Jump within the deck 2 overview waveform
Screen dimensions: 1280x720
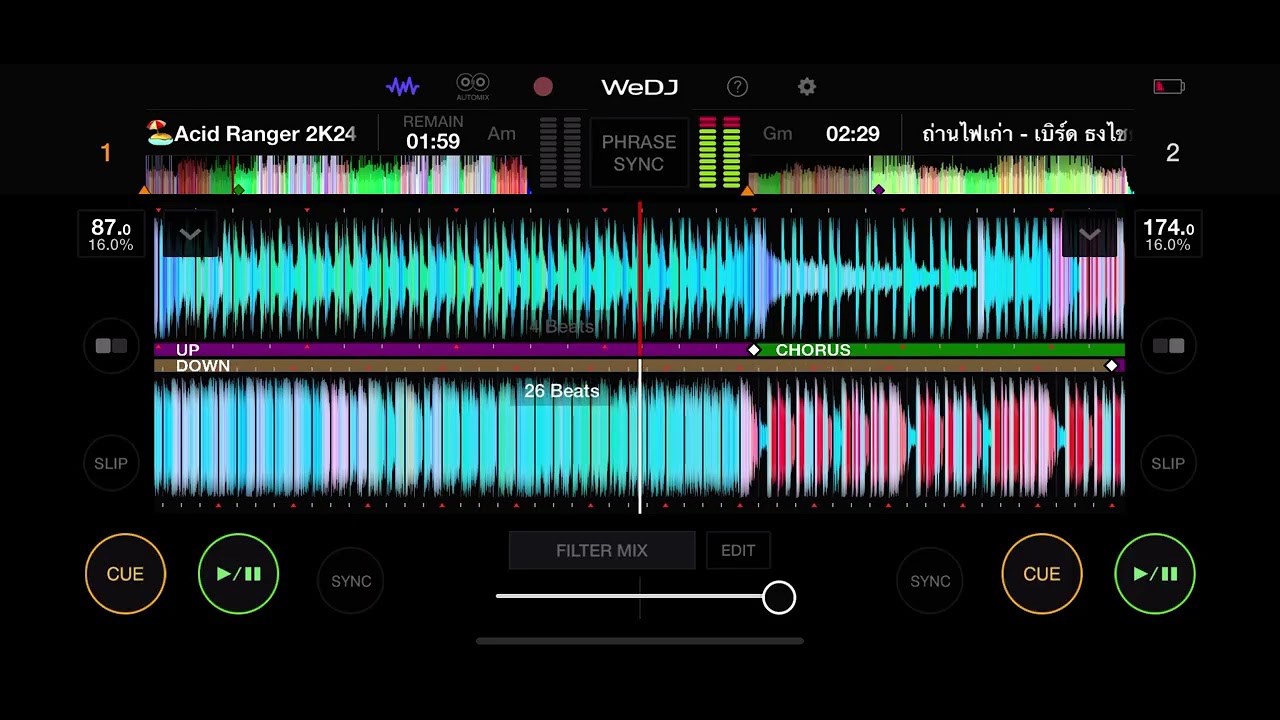click(940, 174)
